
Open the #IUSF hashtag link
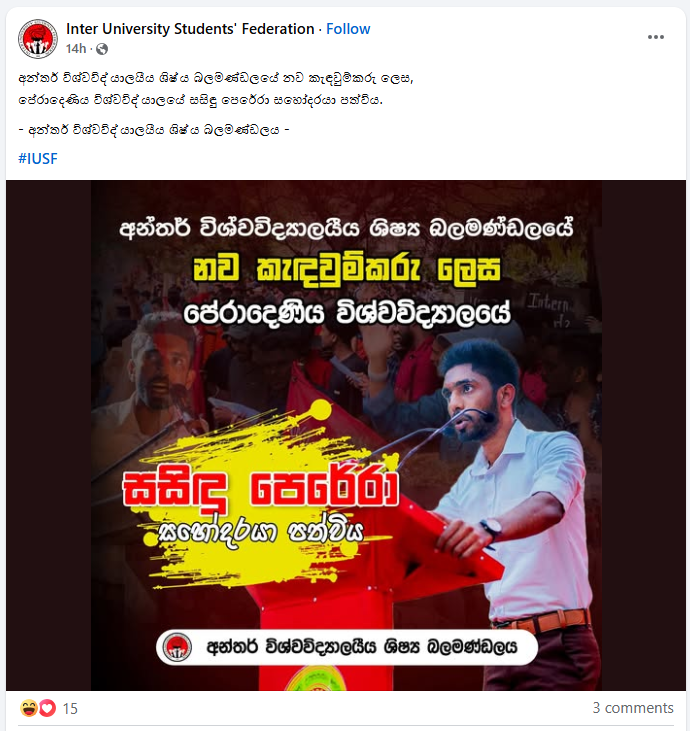coord(38,159)
